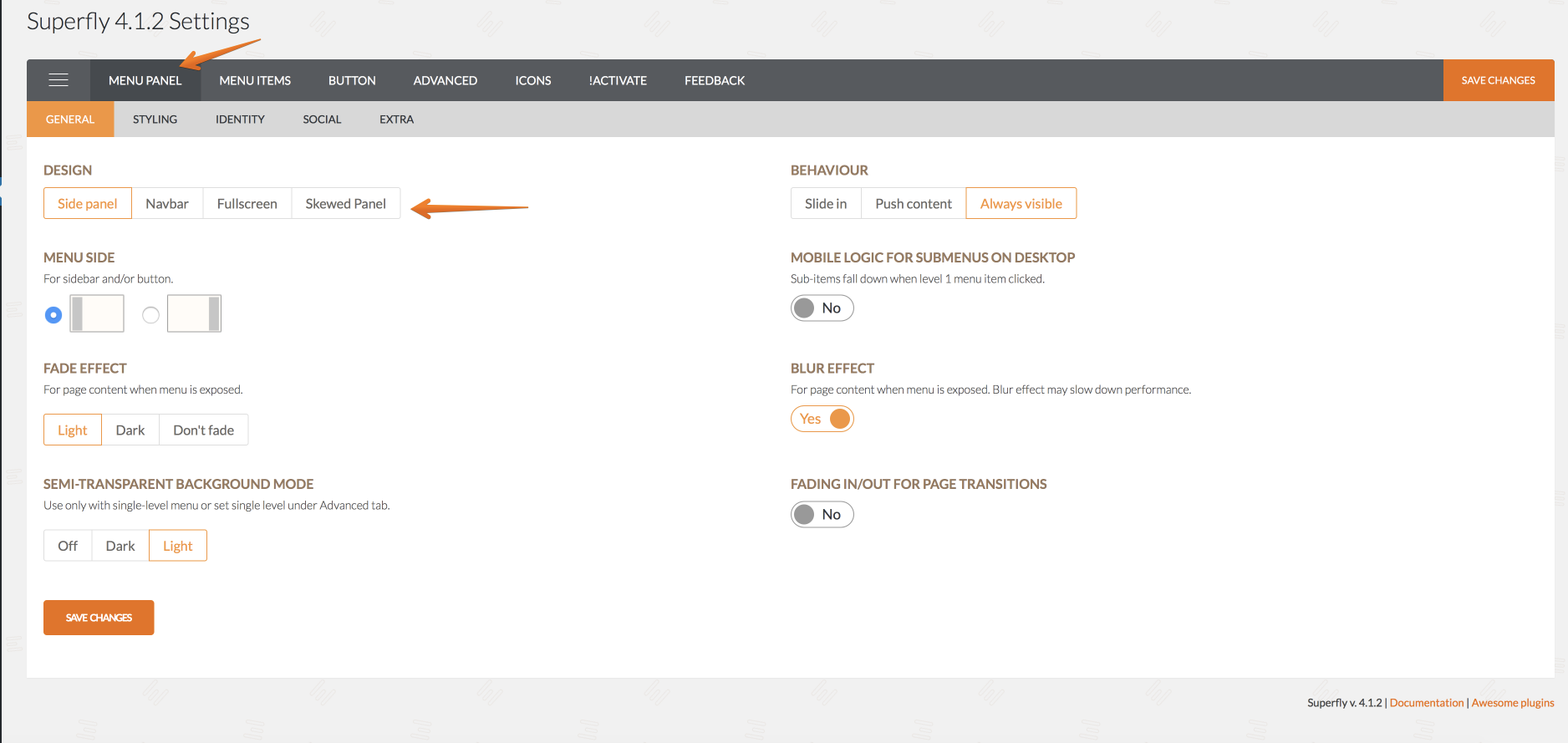Screen dimensions: 1568x743
Task: Turn semi-transparent background mode Off
Action: click(68, 545)
